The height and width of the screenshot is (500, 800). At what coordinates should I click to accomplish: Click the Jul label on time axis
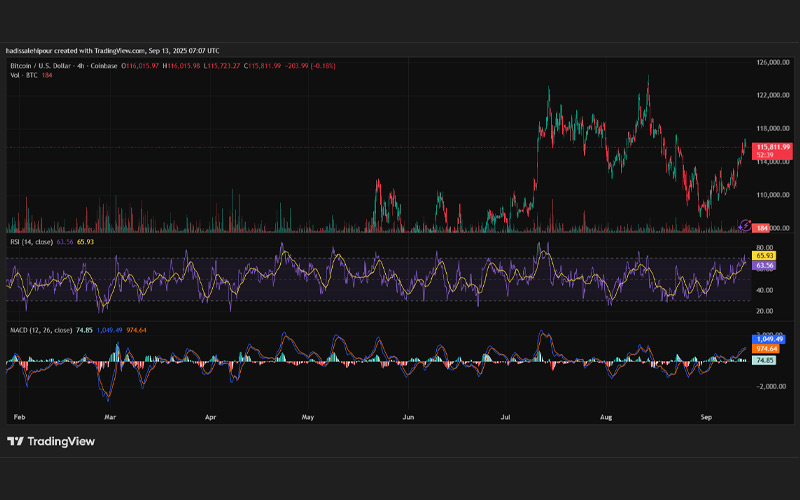pyautogui.click(x=505, y=417)
